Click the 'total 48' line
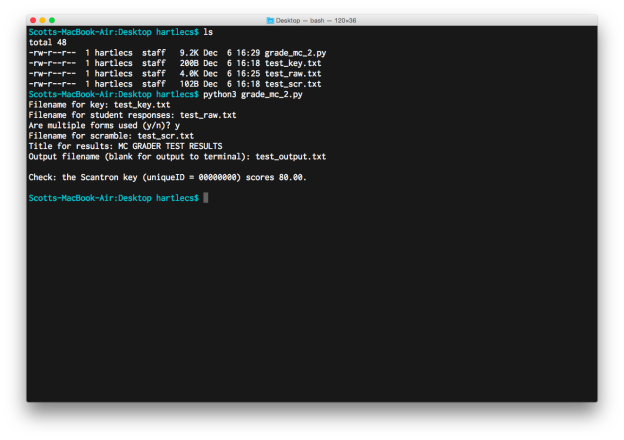This screenshot has height=440, width=624. (47, 42)
